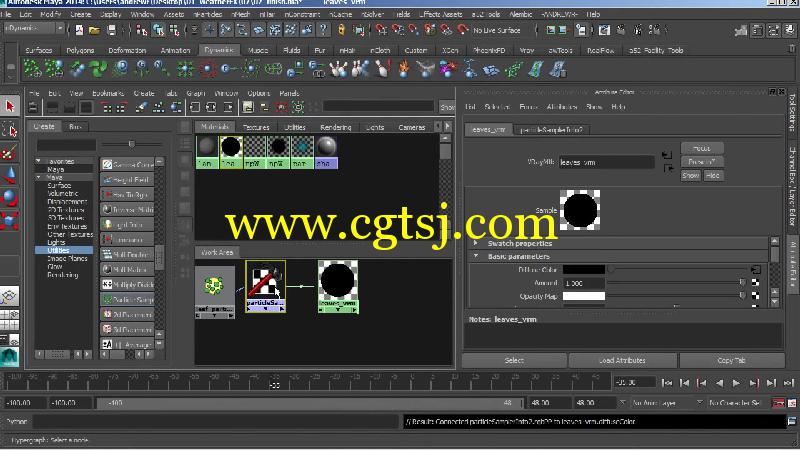Click the Amount map checker button
Screen dimensions: 800x450
coord(755,283)
